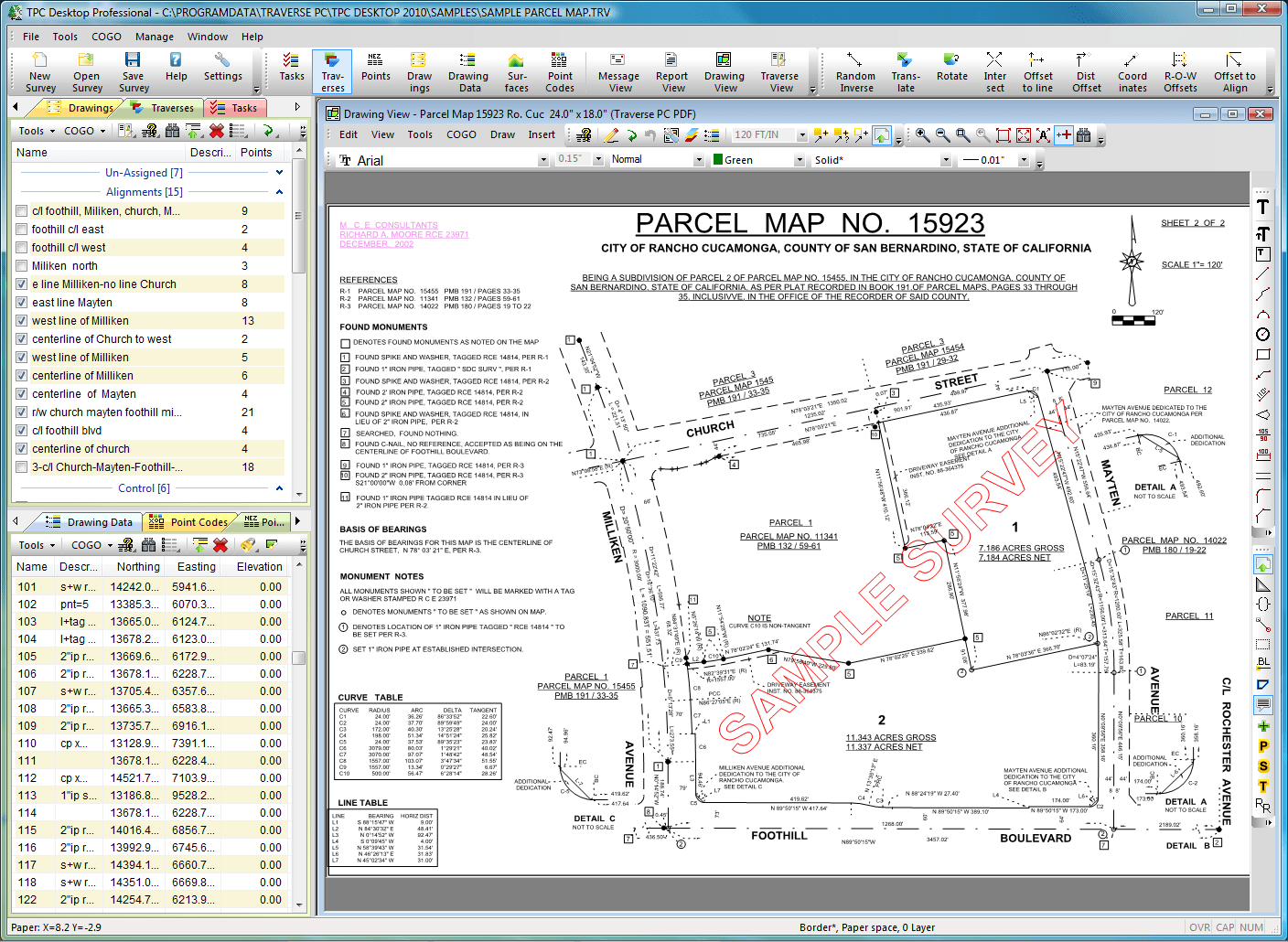
Task: Open the 120 FT/IN scale dropdown
Action: tap(801, 135)
